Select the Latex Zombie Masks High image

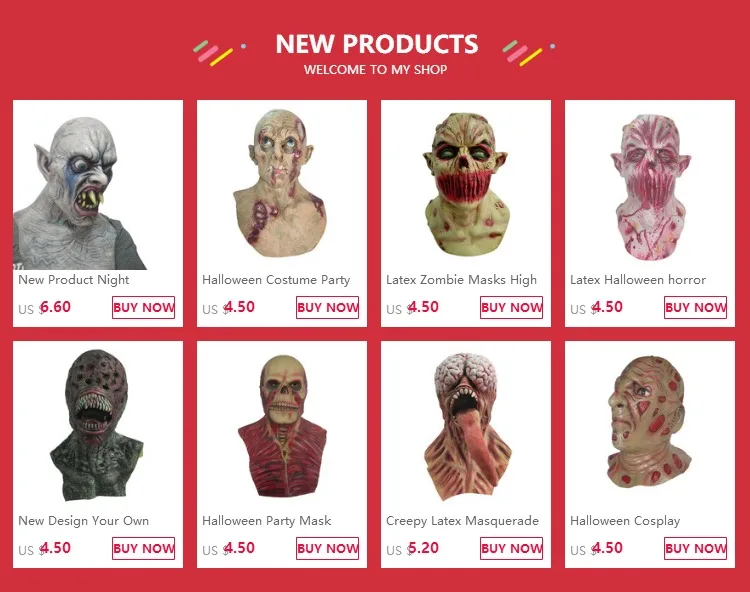pyautogui.click(x=466, y=185)
